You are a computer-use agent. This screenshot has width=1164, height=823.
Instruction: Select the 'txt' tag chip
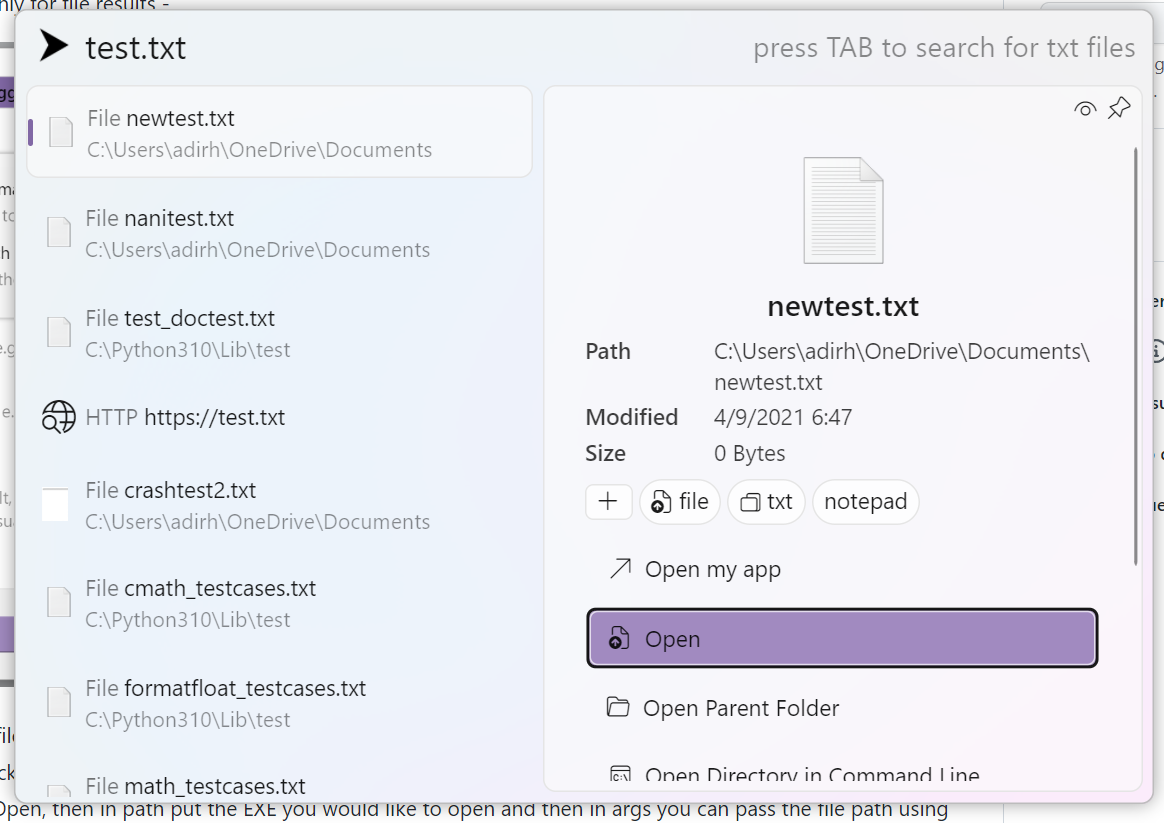tap(766, 502)
